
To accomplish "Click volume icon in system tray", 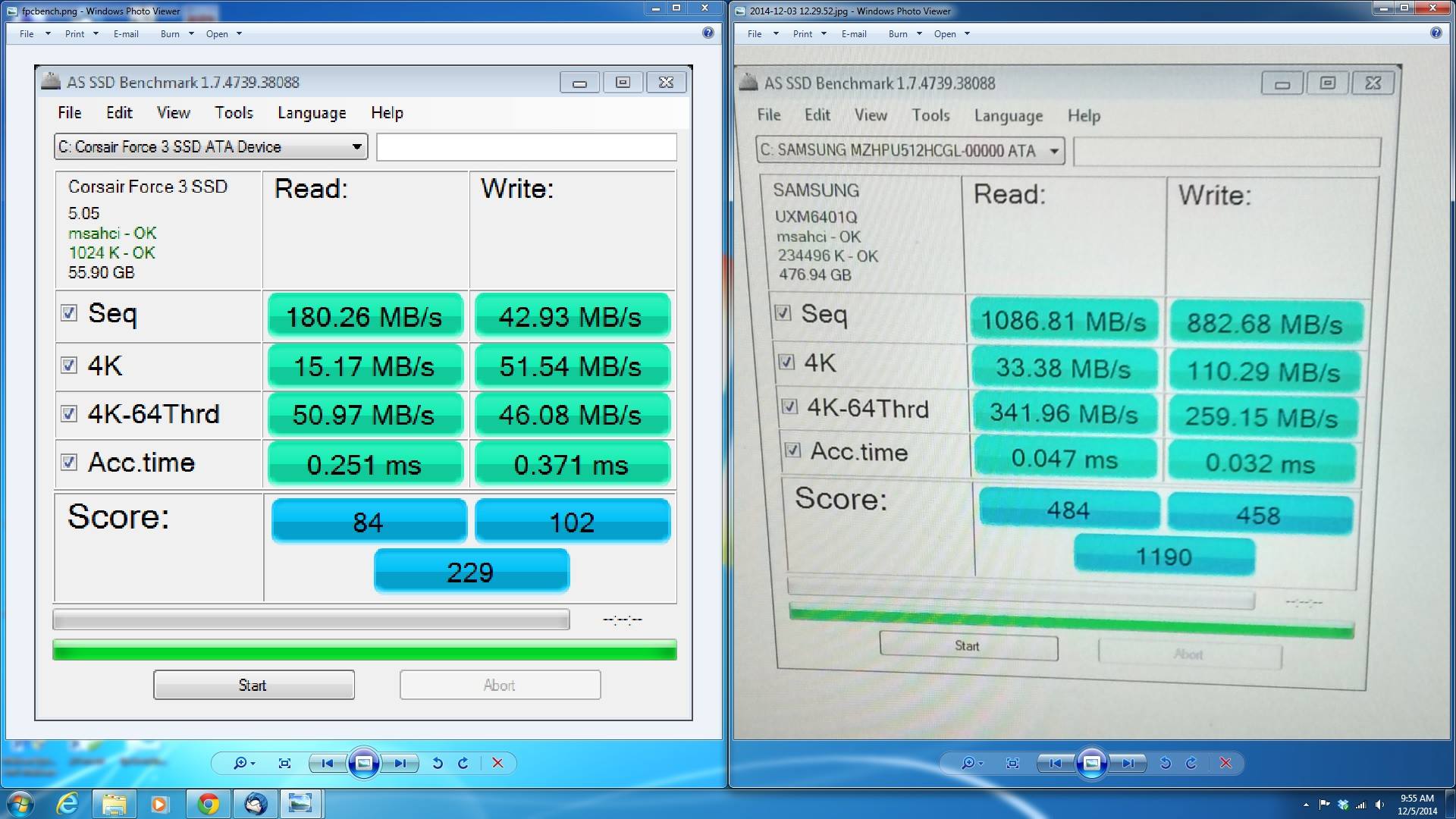I will pyautogui.click(x=1379, y=805).
